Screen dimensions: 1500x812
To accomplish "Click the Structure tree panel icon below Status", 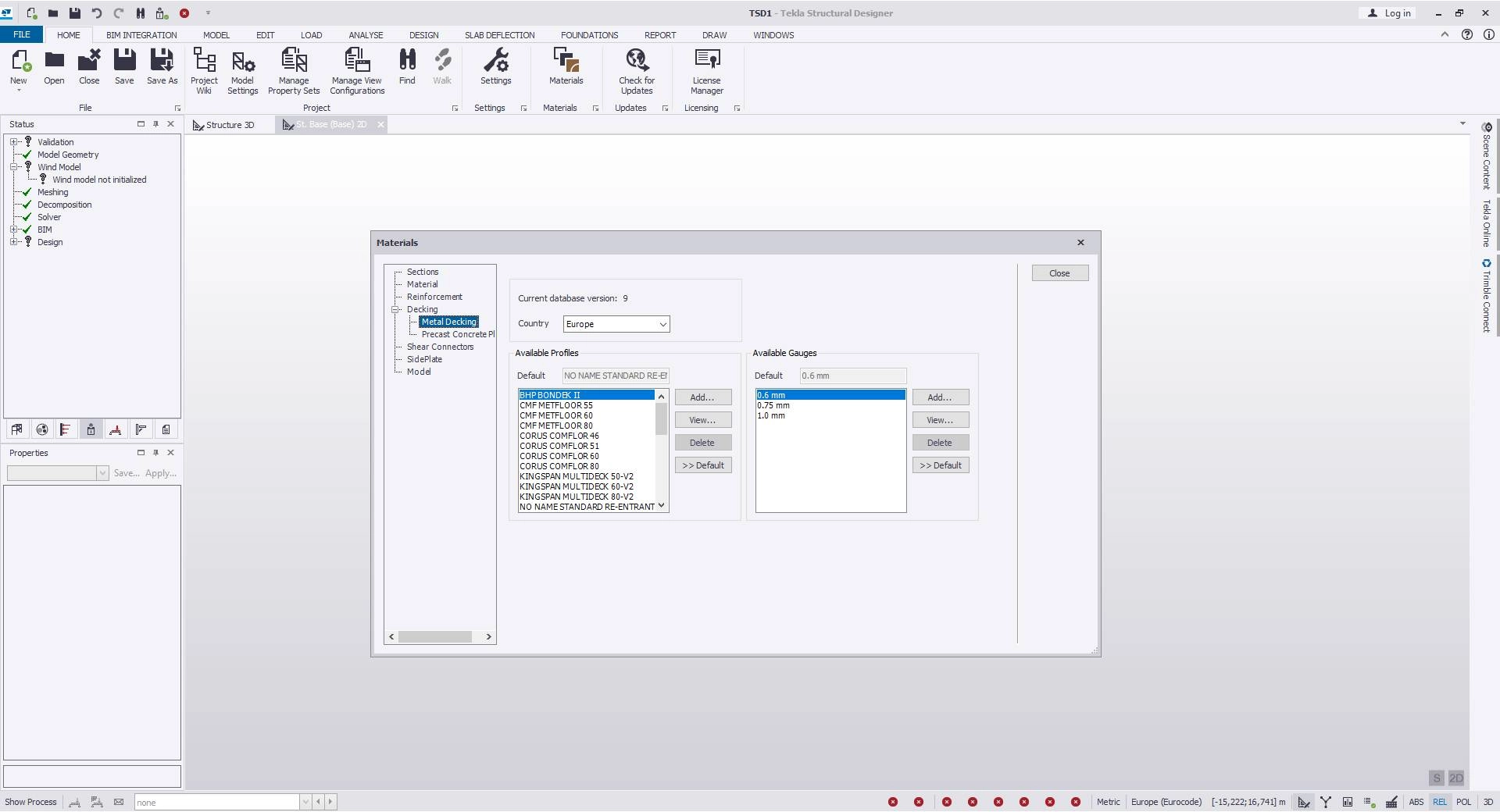I will (17, 429).
